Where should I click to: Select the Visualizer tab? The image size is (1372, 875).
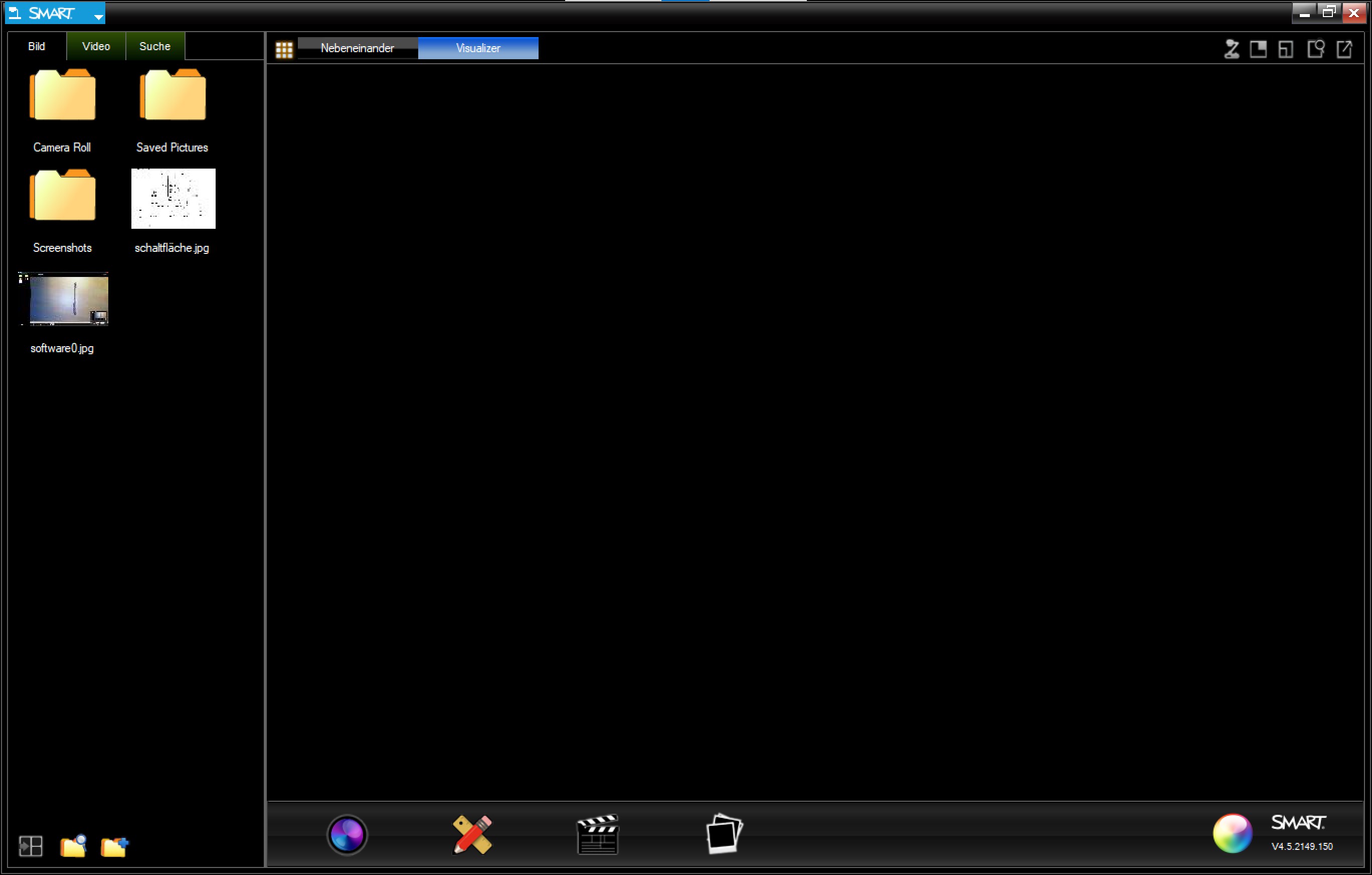click(478, 48)
